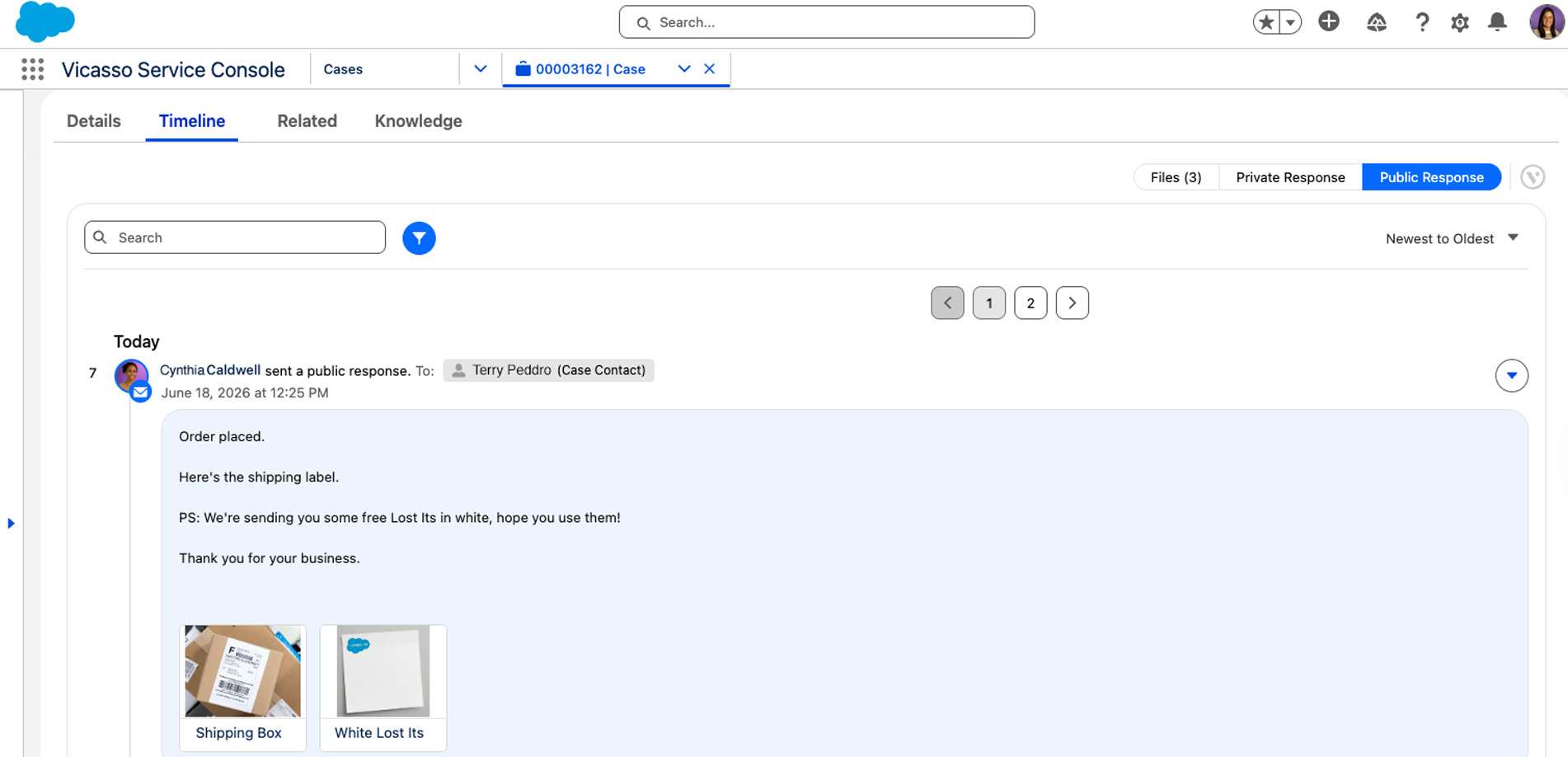
Task: Click the White Lost Its file label
Action: pyautogui.click(x=379, y=733)
